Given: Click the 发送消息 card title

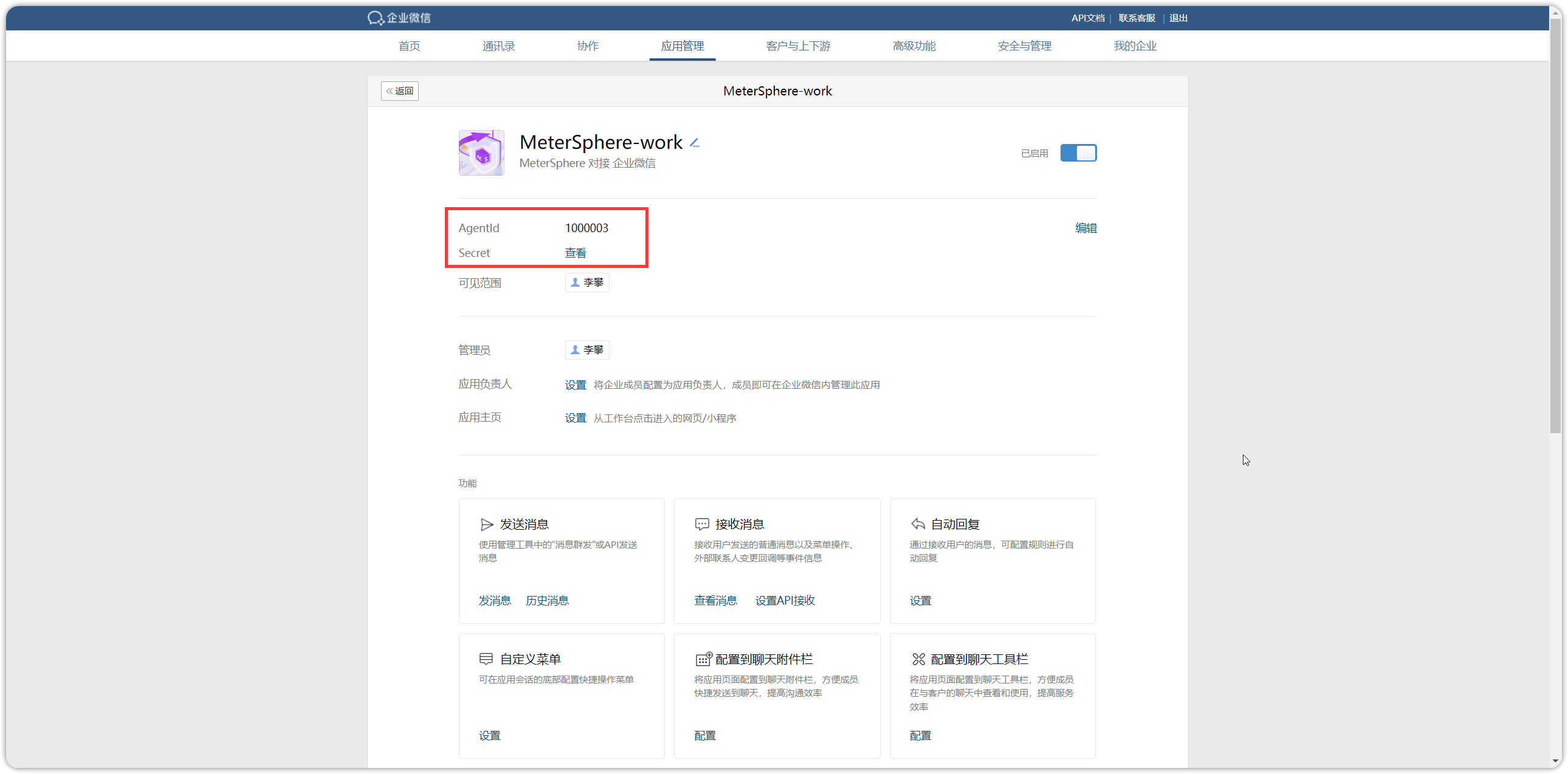Looking at the screenshot, I should 524,524.
